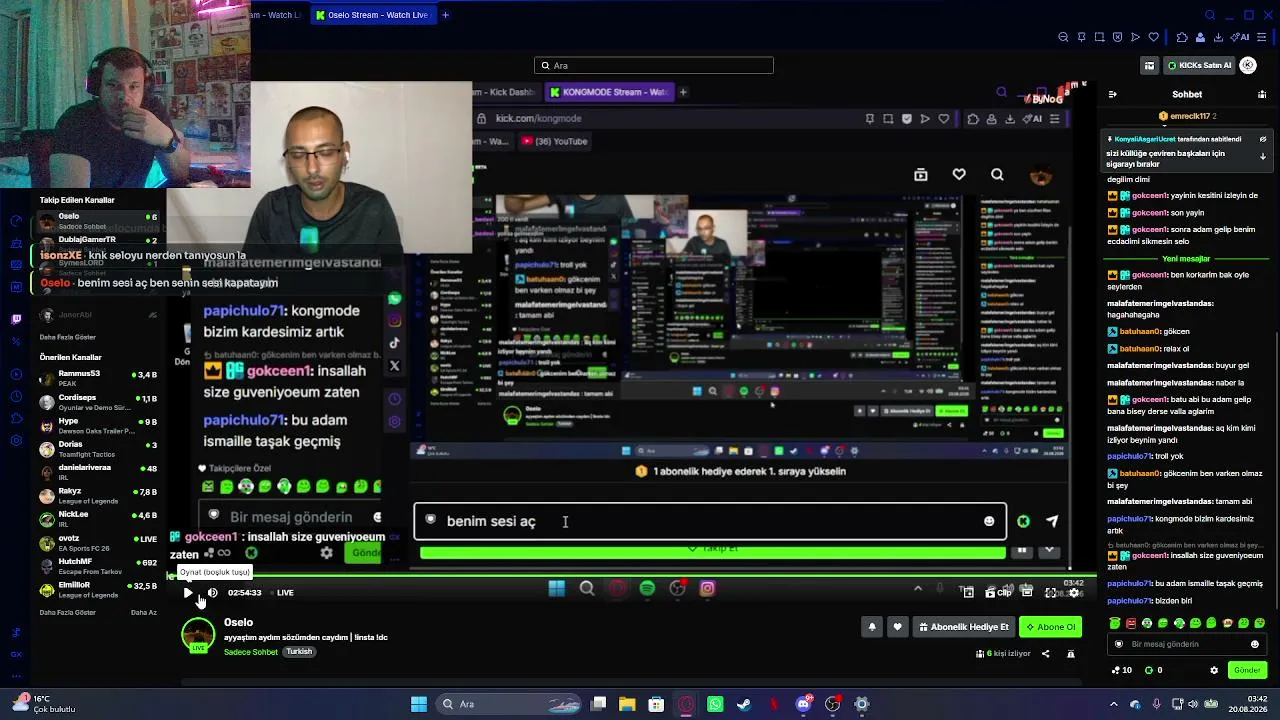This screenshot has height=720, width=1280.
Task: Mute the stream volume speaker icon
Action: click(212, 593)
